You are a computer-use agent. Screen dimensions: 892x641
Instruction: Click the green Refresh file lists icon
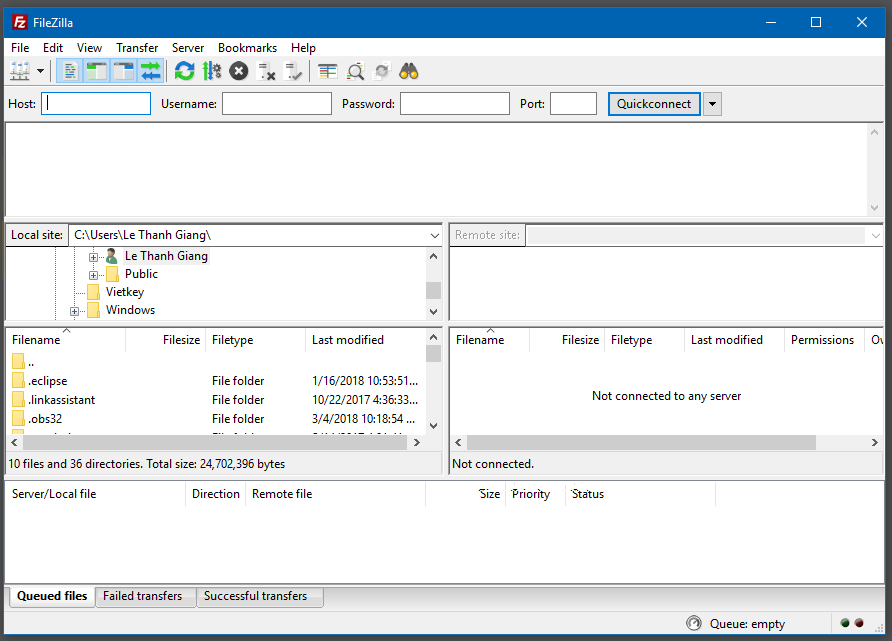tap(184, 71)
